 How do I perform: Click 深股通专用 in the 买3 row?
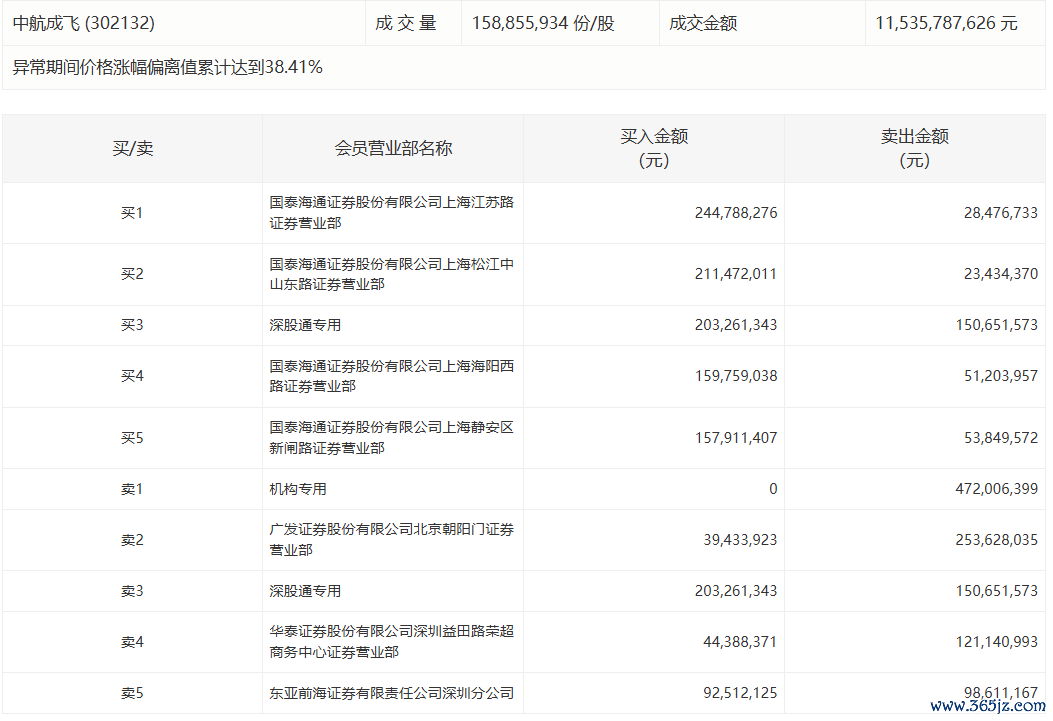tap(305, 325)
